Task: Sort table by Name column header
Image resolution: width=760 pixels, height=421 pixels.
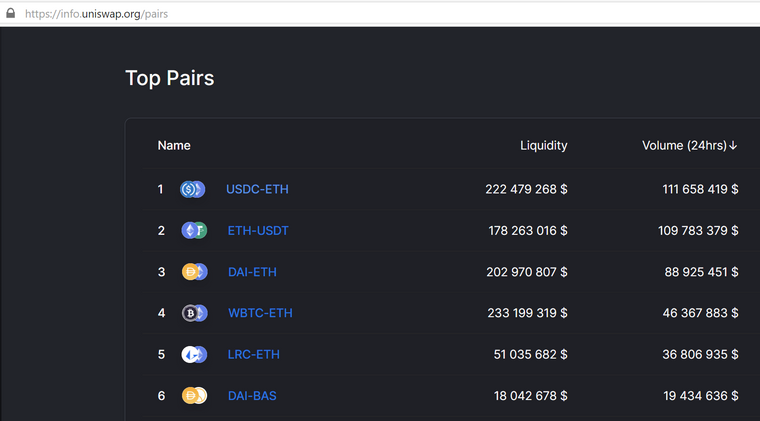Action: tap(174, 145)
